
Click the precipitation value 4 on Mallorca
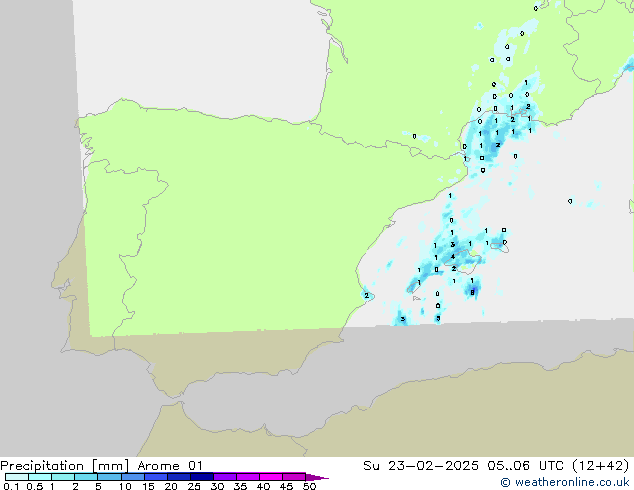click(453, 257)
